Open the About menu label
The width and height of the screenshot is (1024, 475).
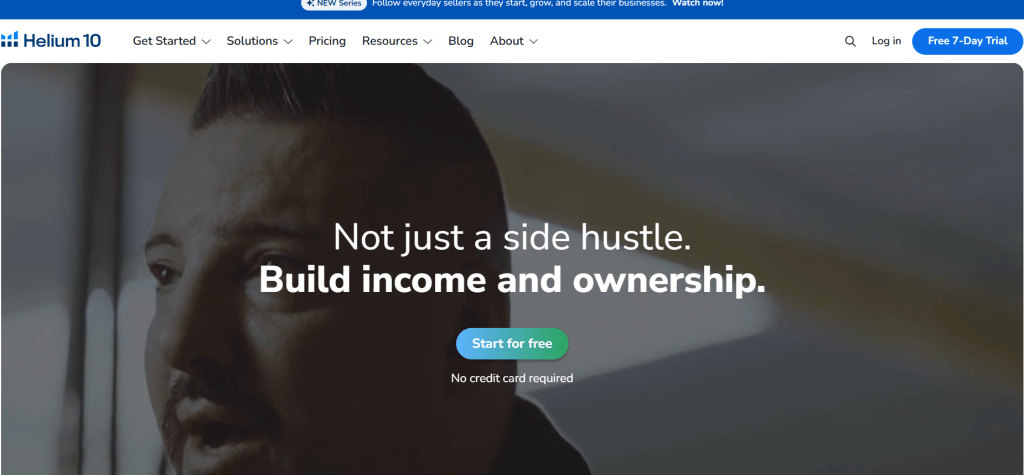[x=507, y=41]
